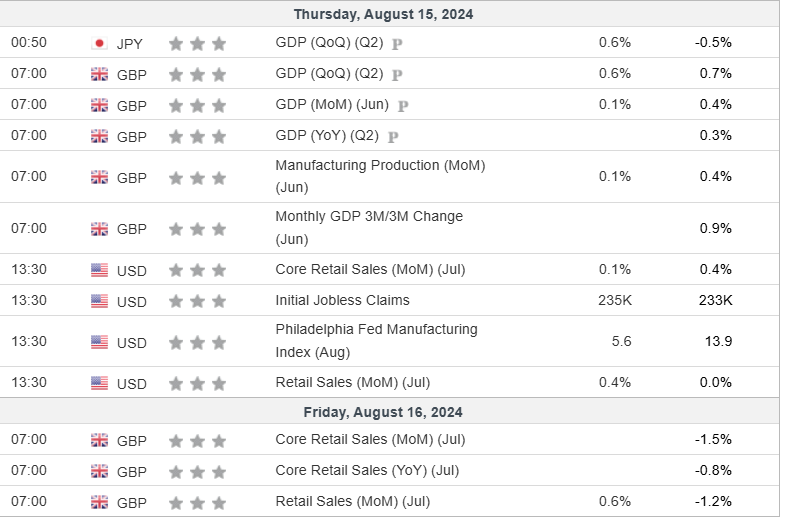
Task: Click the P icon on the GBP GDP (QoQ) row
Action: [x=397, y=74]
